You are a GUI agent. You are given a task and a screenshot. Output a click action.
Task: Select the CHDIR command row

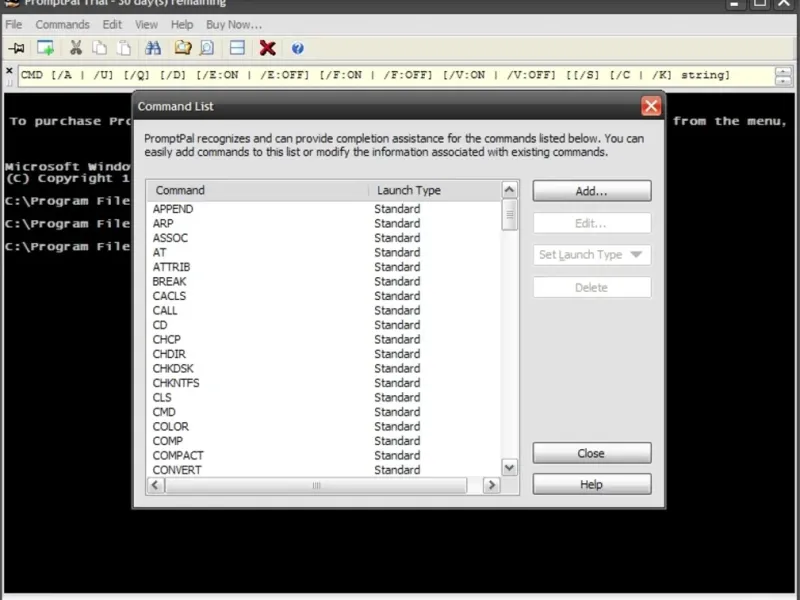point(324,354)
